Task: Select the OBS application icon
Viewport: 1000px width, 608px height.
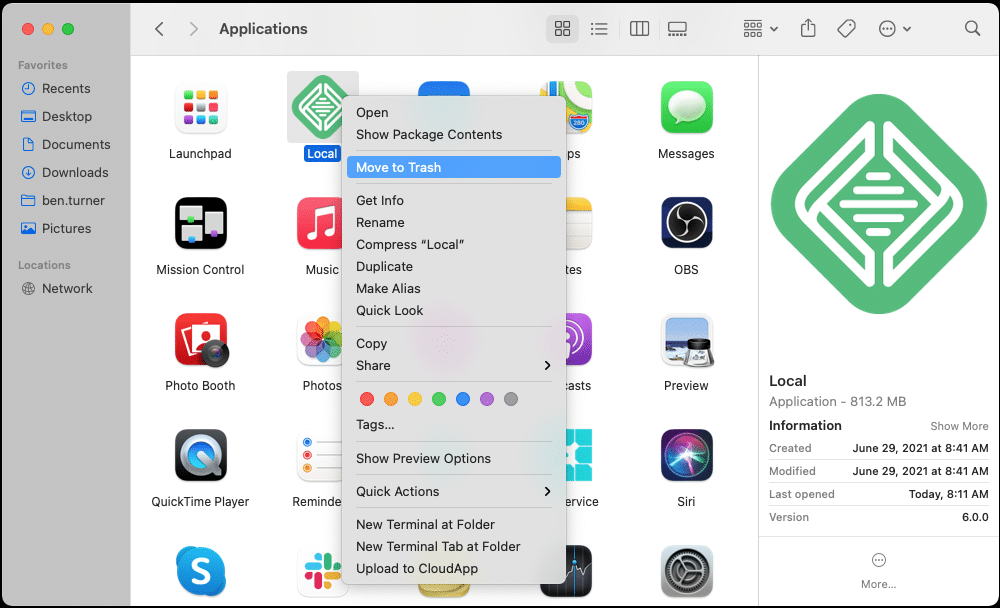Action: [686, 223]
